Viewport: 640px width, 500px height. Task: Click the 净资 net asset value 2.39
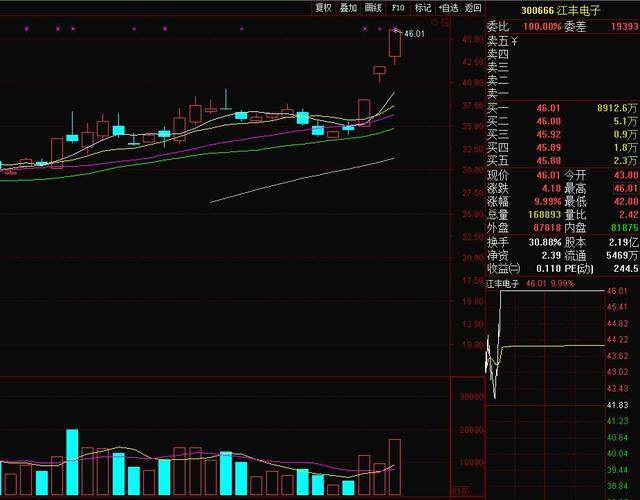point(551,256)
